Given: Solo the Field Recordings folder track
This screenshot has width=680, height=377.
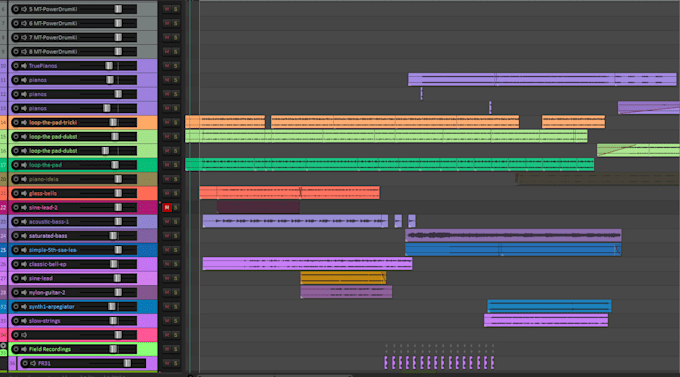Looking at the screenshot, I should [x=176, y=349].
